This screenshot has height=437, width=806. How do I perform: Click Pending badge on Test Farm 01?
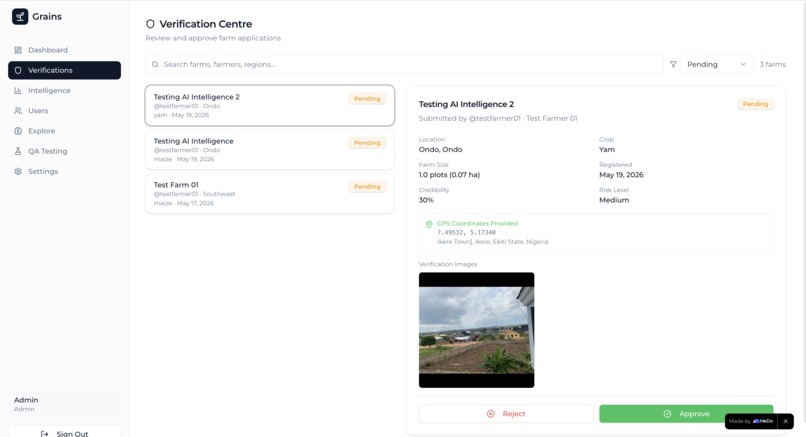point(367,187)
